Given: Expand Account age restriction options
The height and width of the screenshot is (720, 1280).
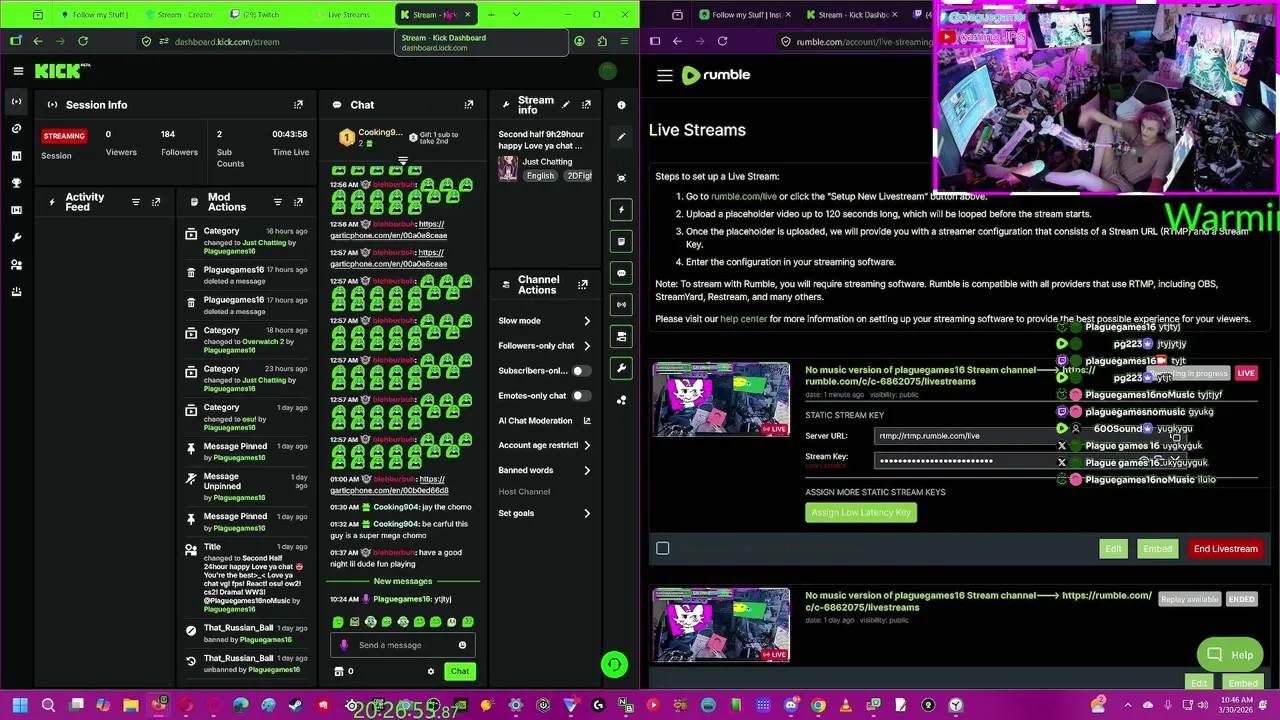Looking at the screenshot, I should pos(544,445).
